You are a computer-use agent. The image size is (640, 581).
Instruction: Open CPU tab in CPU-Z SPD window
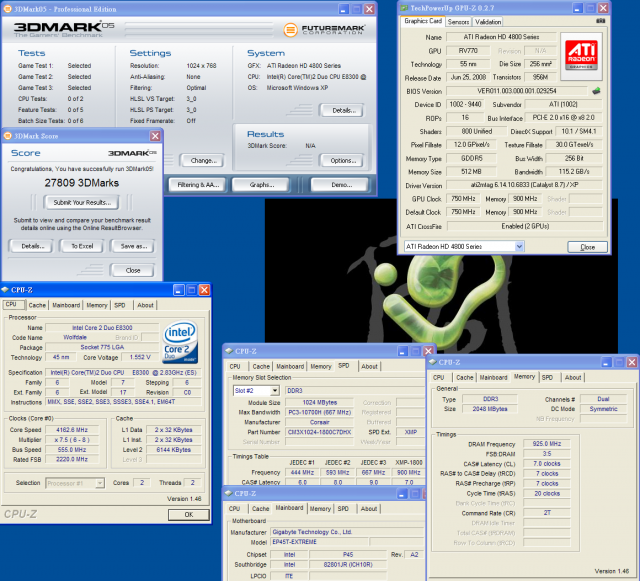point(235,366)
